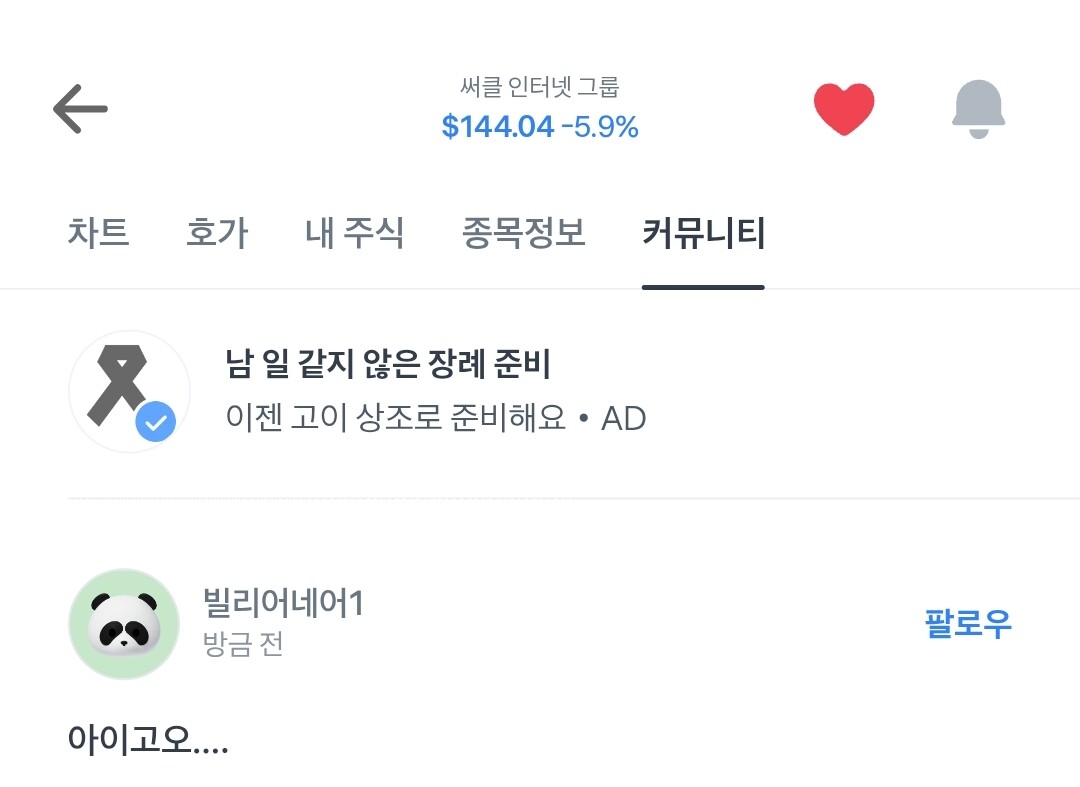Open the bell notification alert icon
The image size is (1080, 787).
pyautogui.click(x=978, y=109)
